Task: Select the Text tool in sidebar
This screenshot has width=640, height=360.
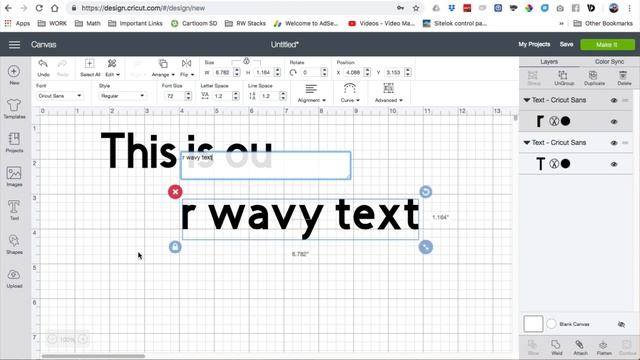Action: 14,210
